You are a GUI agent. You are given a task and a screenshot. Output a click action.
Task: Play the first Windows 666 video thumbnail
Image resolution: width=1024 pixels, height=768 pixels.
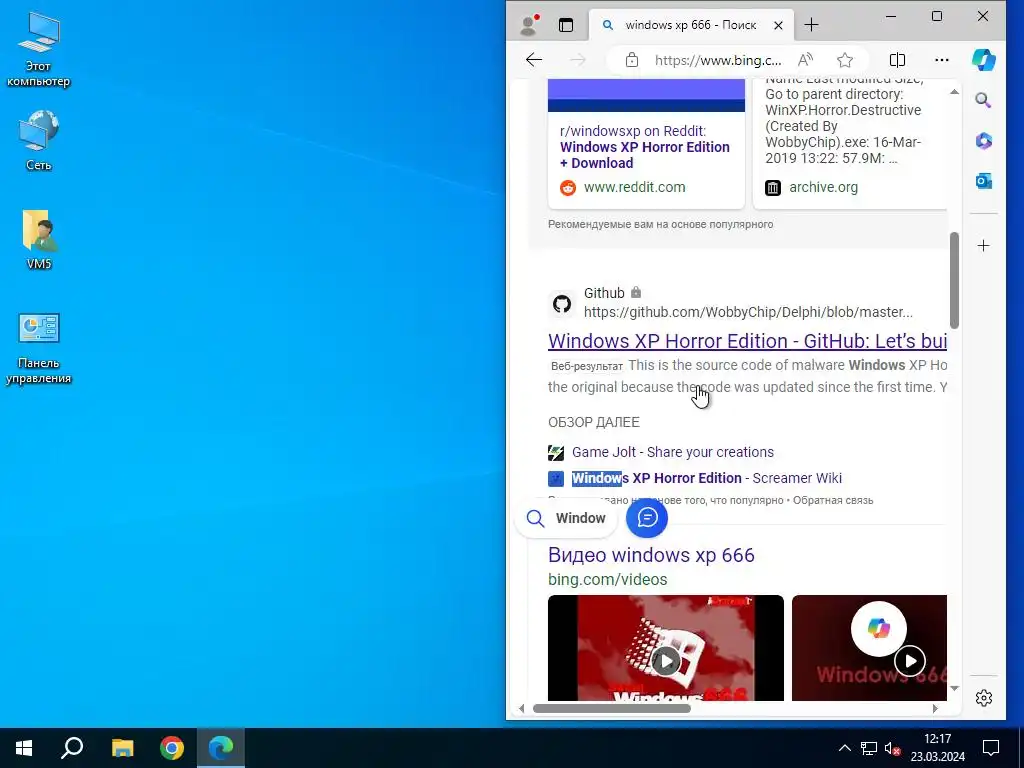click(x=665, y=661)
